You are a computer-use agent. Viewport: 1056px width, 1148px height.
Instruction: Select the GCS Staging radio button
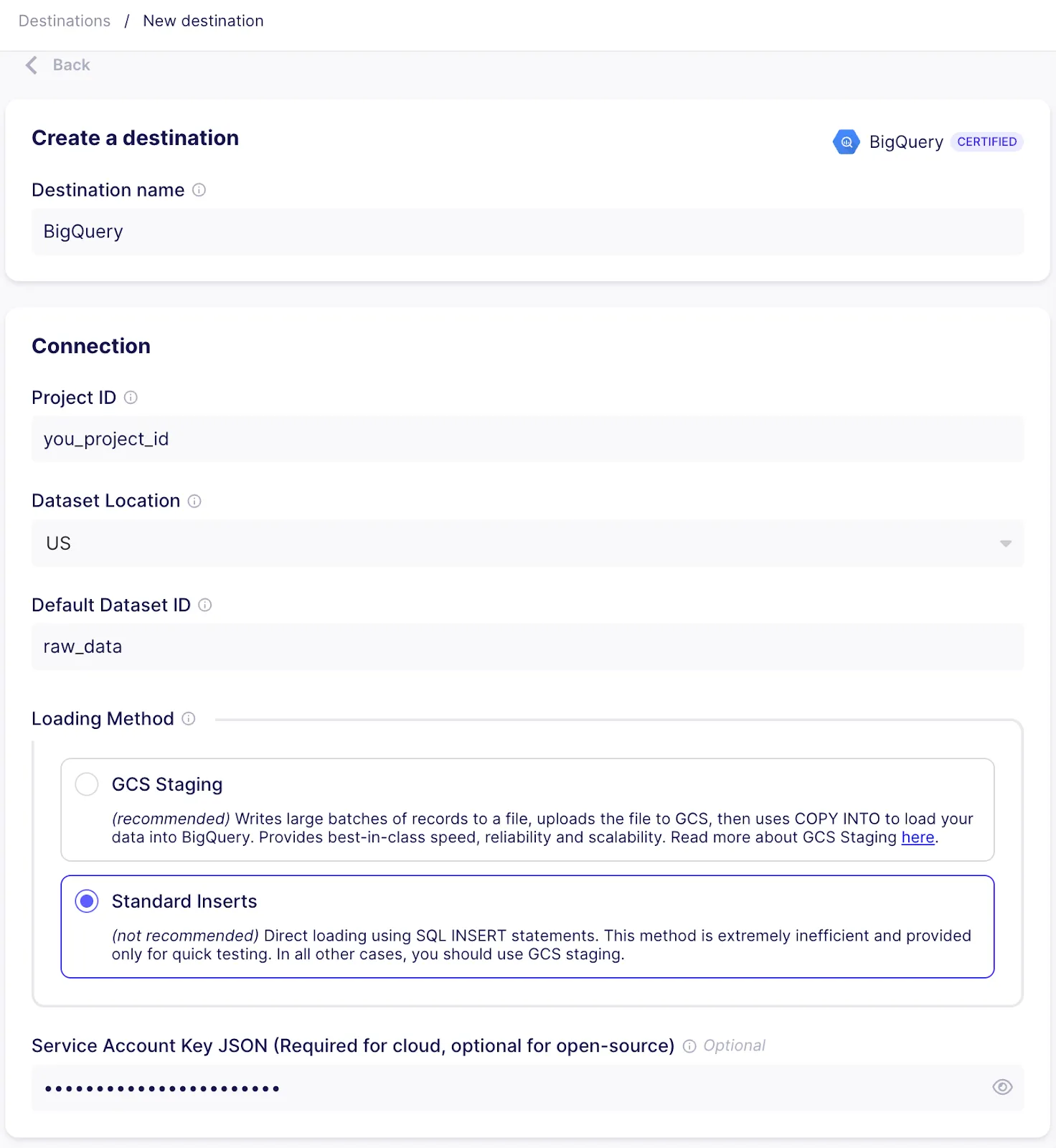click(87, 784)
